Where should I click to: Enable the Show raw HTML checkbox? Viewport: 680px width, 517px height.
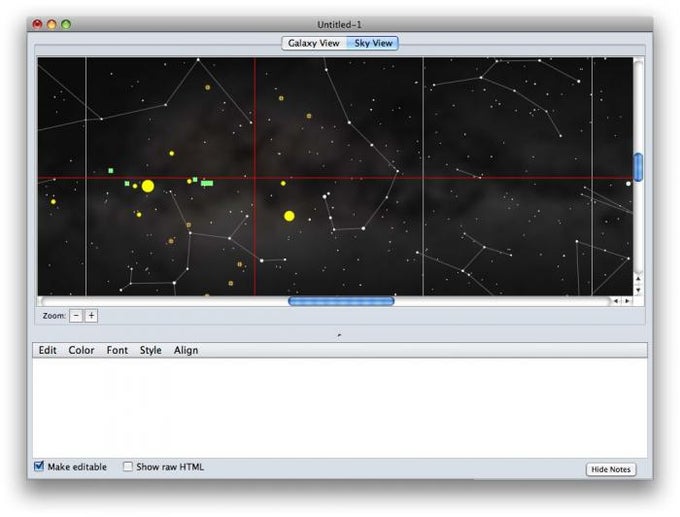(x=128, y=467)
